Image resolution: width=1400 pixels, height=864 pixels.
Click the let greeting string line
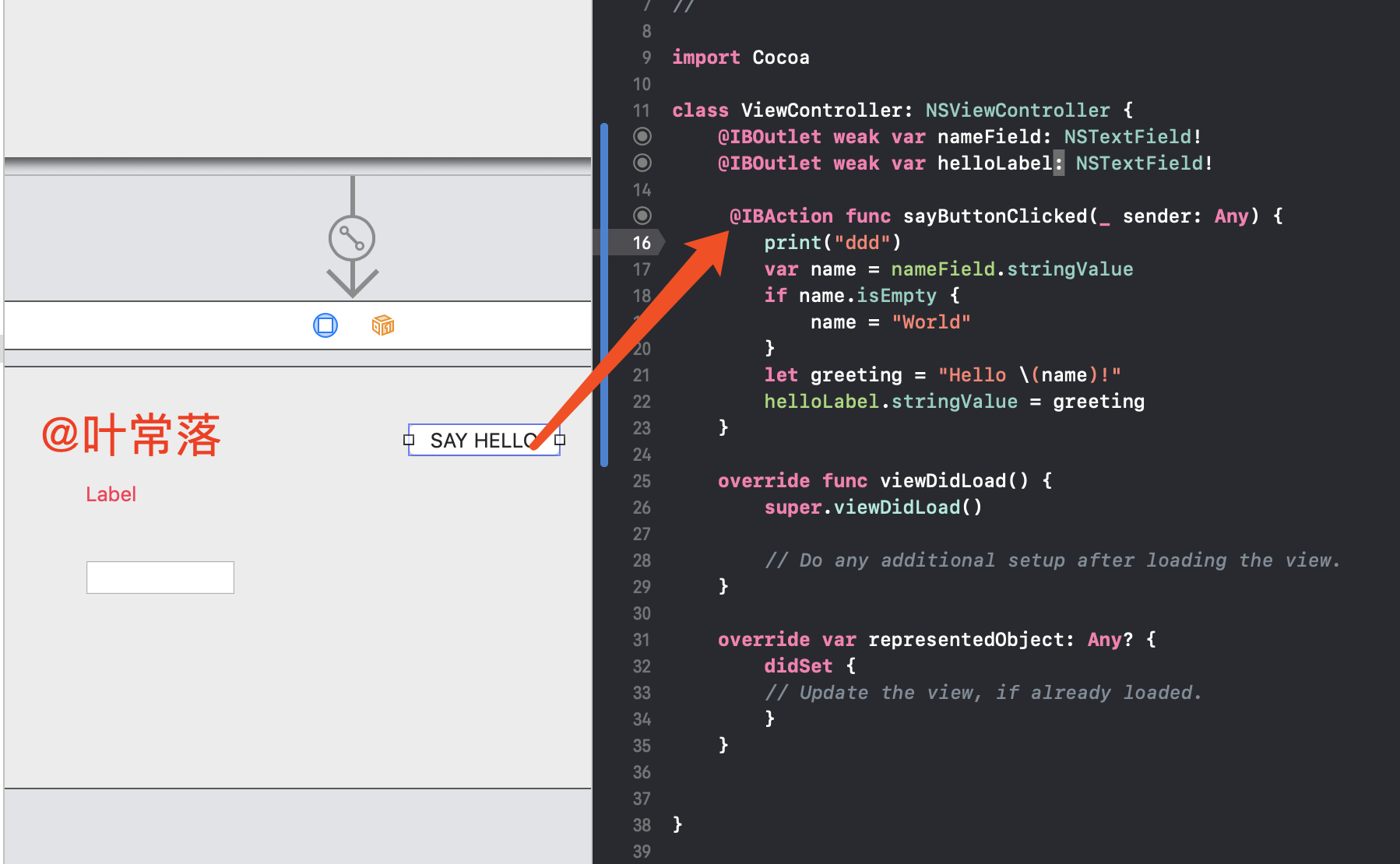[942, 375]
